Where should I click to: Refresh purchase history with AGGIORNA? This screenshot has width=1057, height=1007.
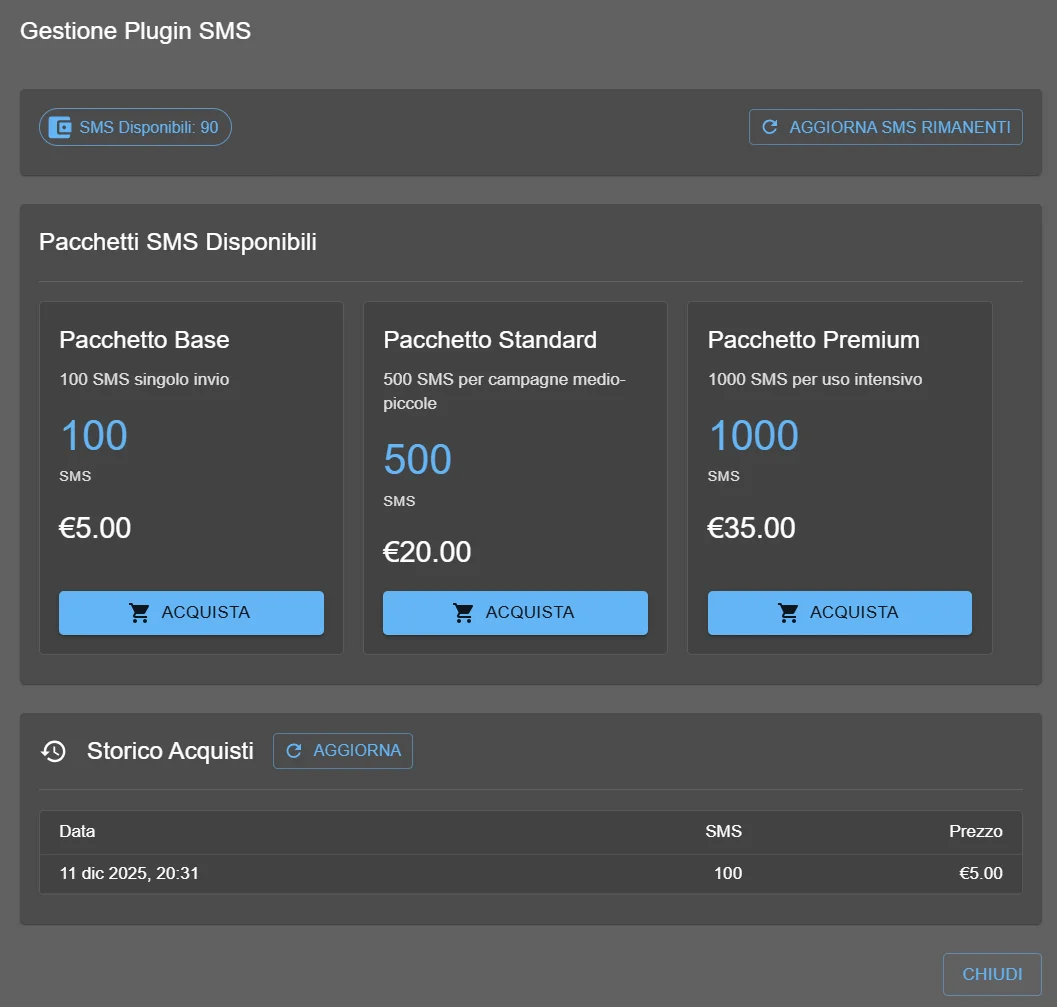(x=343, y=750)
